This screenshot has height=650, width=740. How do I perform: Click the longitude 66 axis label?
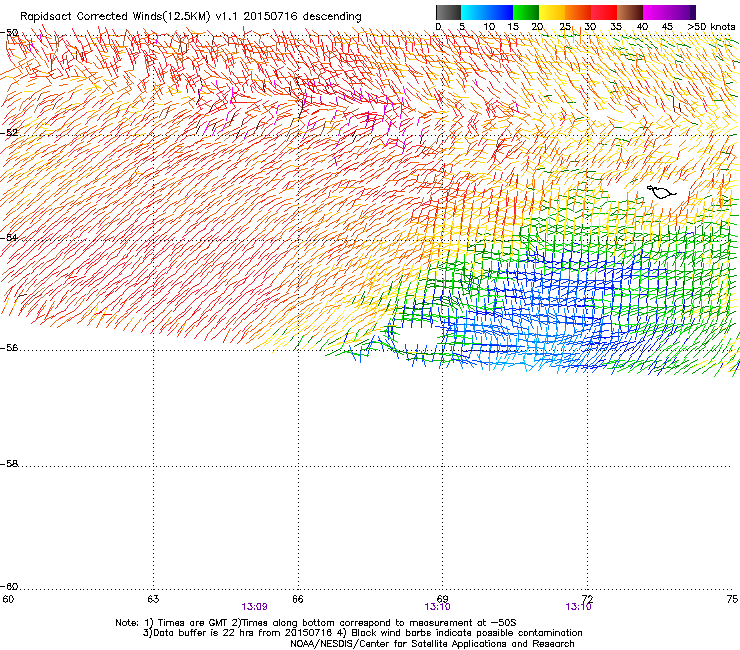298,599
